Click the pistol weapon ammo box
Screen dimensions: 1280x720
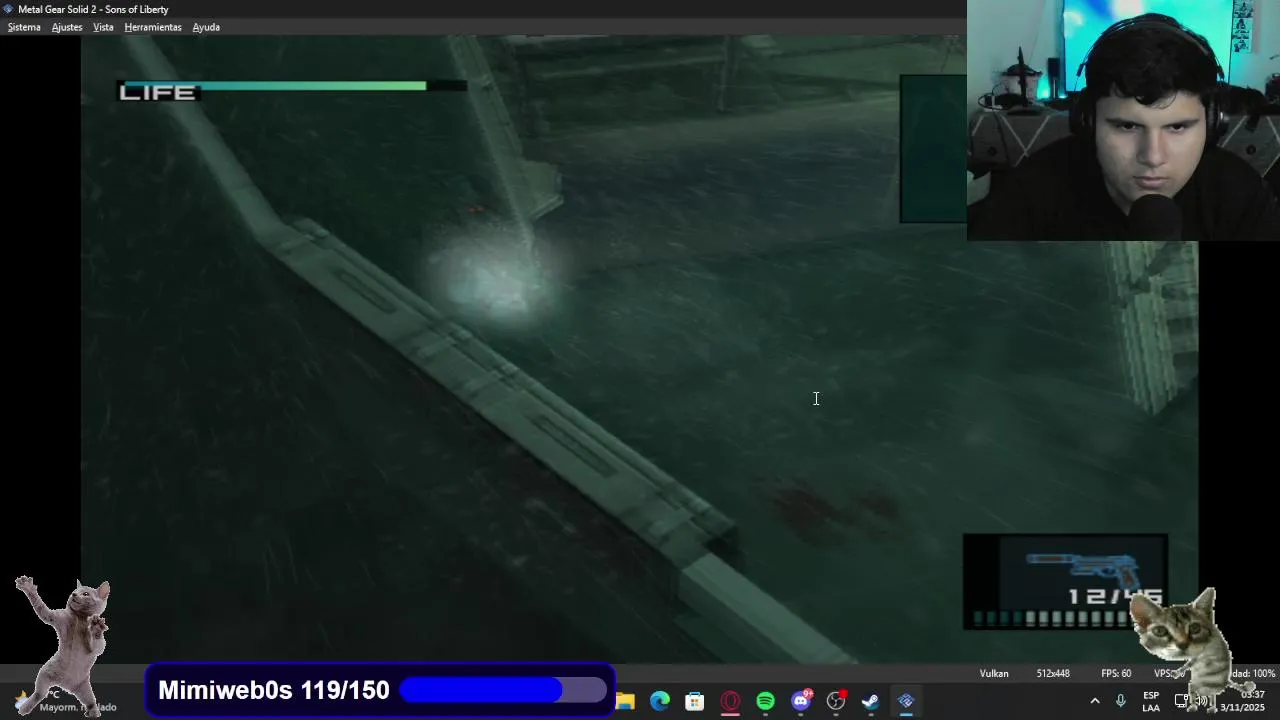pos(1065,582)
